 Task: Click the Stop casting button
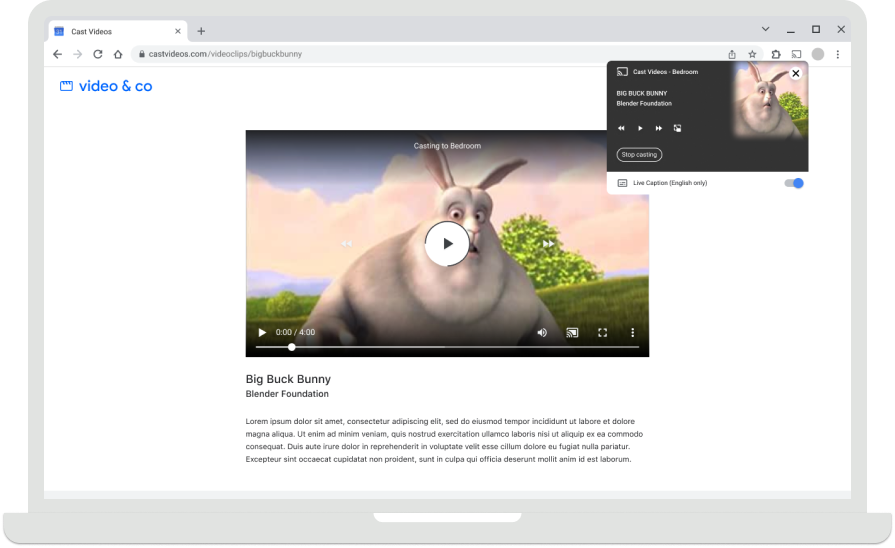tap(639, 155)
